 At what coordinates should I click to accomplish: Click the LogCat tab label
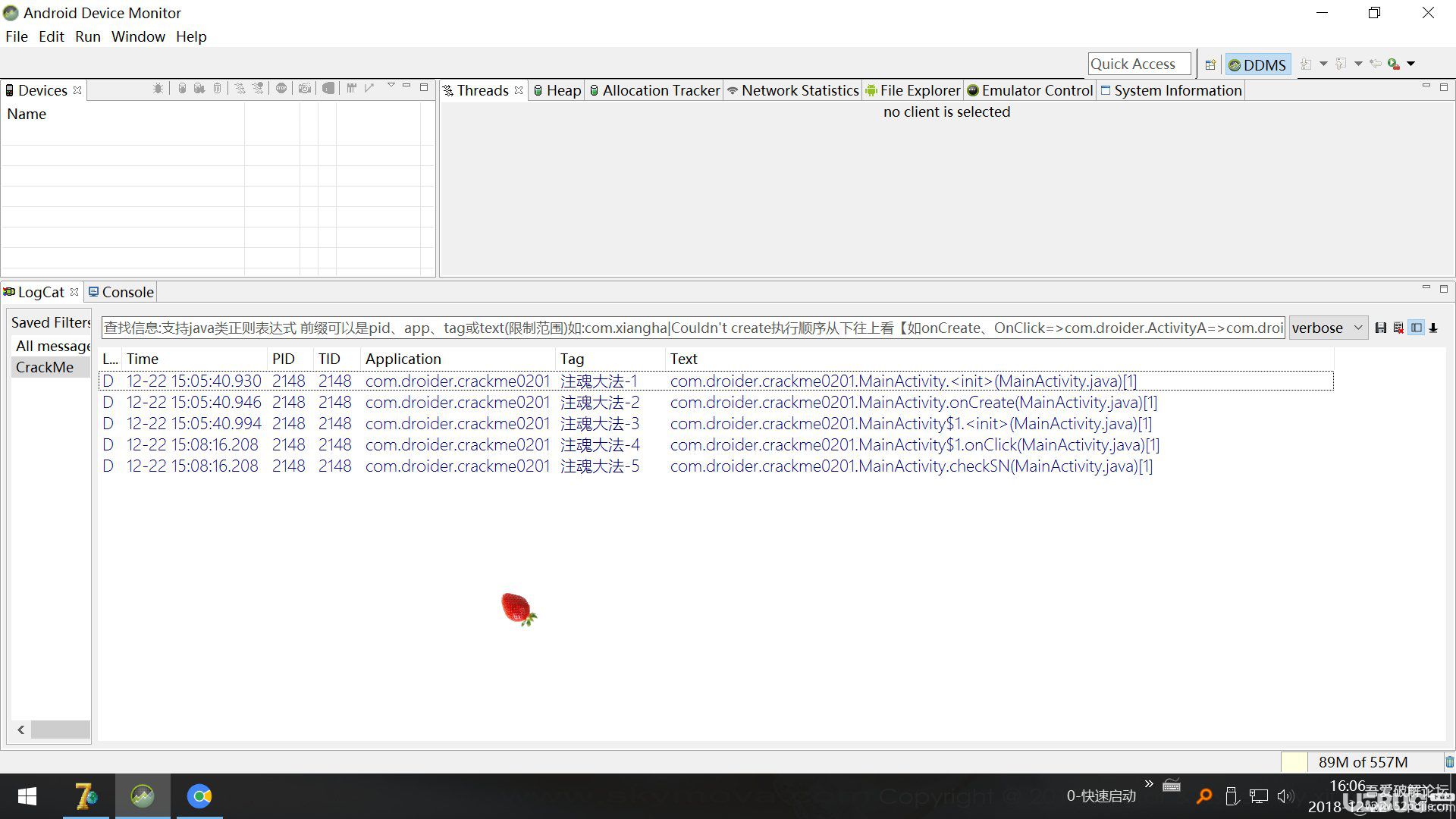click(x=40, y=291)
